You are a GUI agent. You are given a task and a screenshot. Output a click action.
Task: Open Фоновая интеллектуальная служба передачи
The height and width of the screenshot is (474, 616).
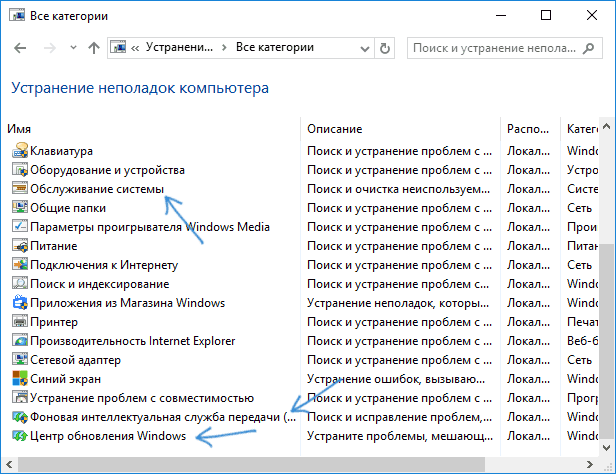[x=163, y=417]
